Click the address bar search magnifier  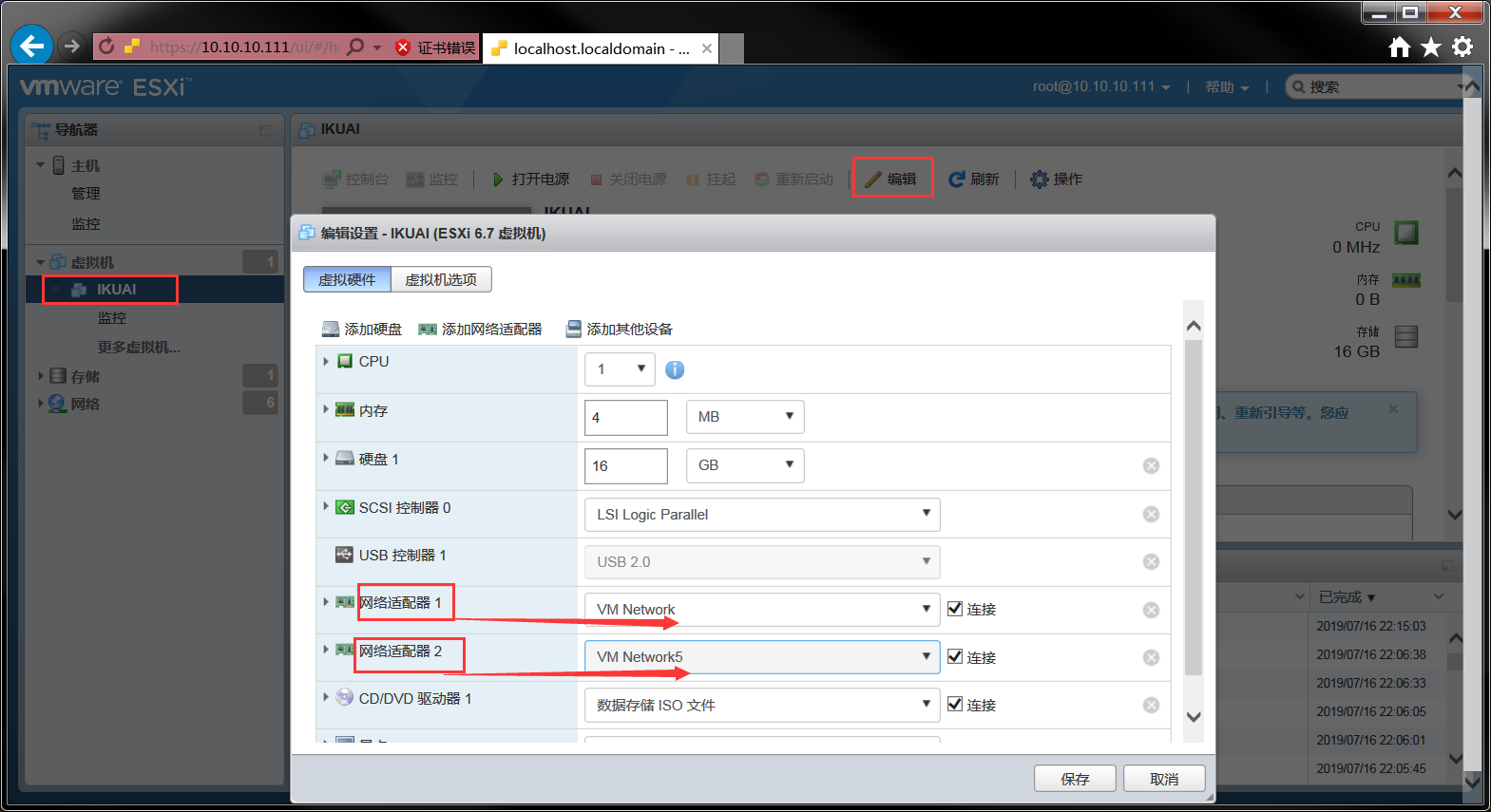point(355,47)
